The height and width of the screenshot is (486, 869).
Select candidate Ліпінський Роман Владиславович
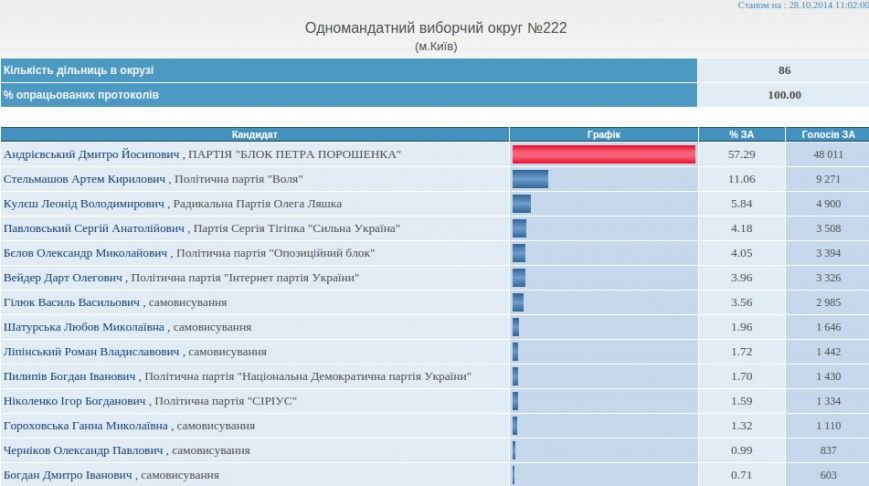pyautogui.click(x=91, y=351)
